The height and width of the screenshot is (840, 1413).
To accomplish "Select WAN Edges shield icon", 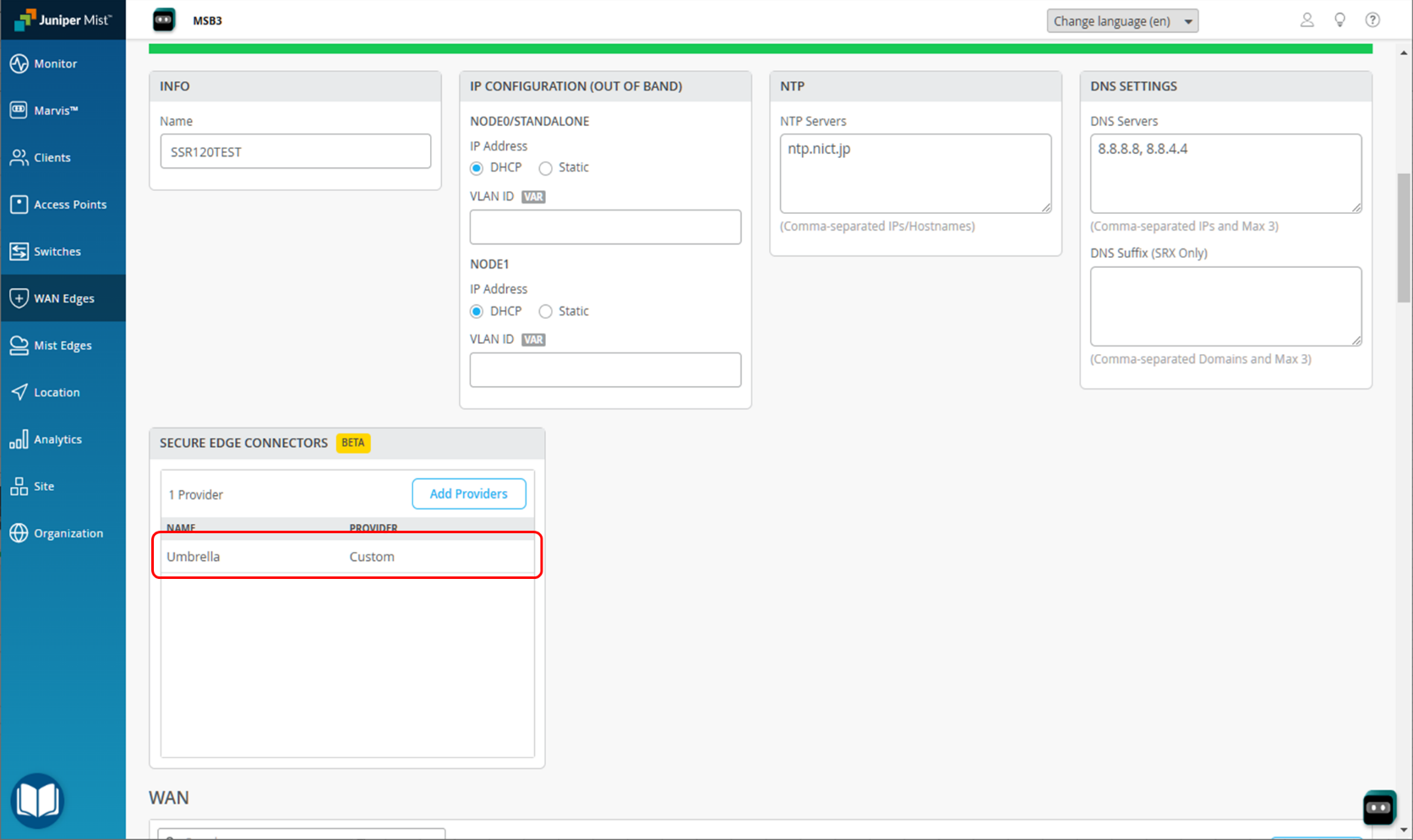I will click(x=19, y=298).
